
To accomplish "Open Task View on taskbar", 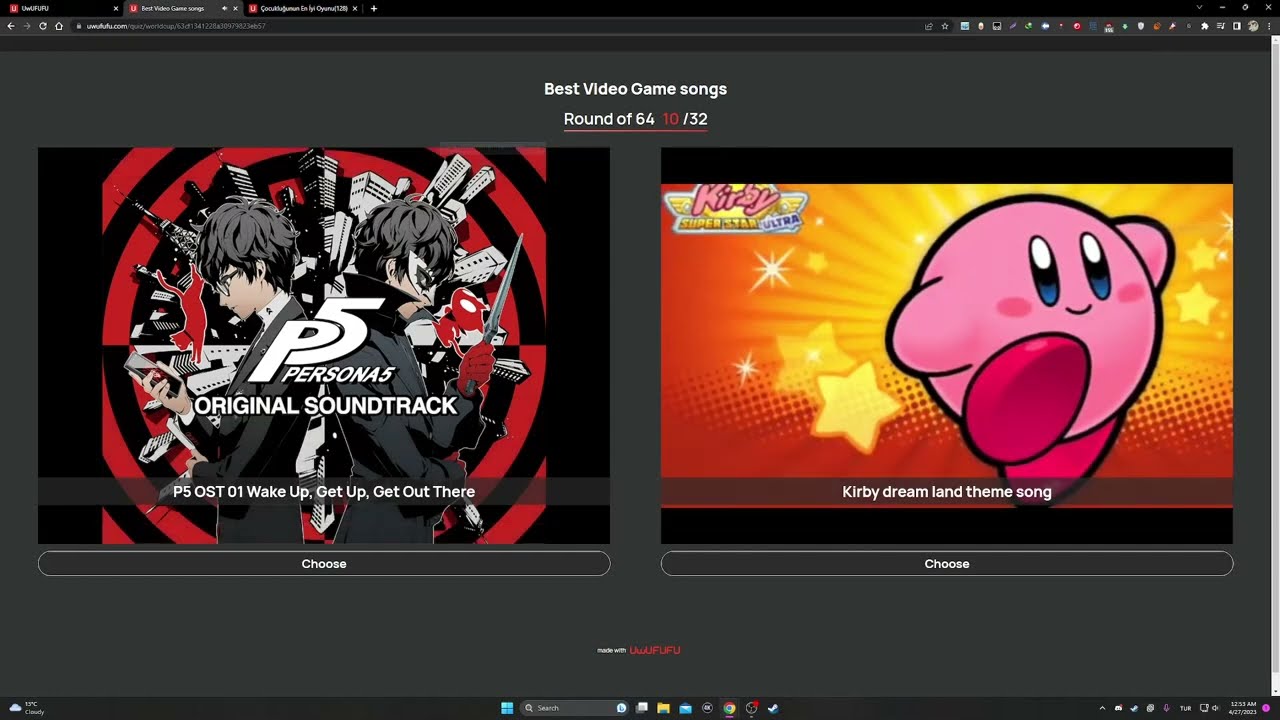I will tap(642, 708).
